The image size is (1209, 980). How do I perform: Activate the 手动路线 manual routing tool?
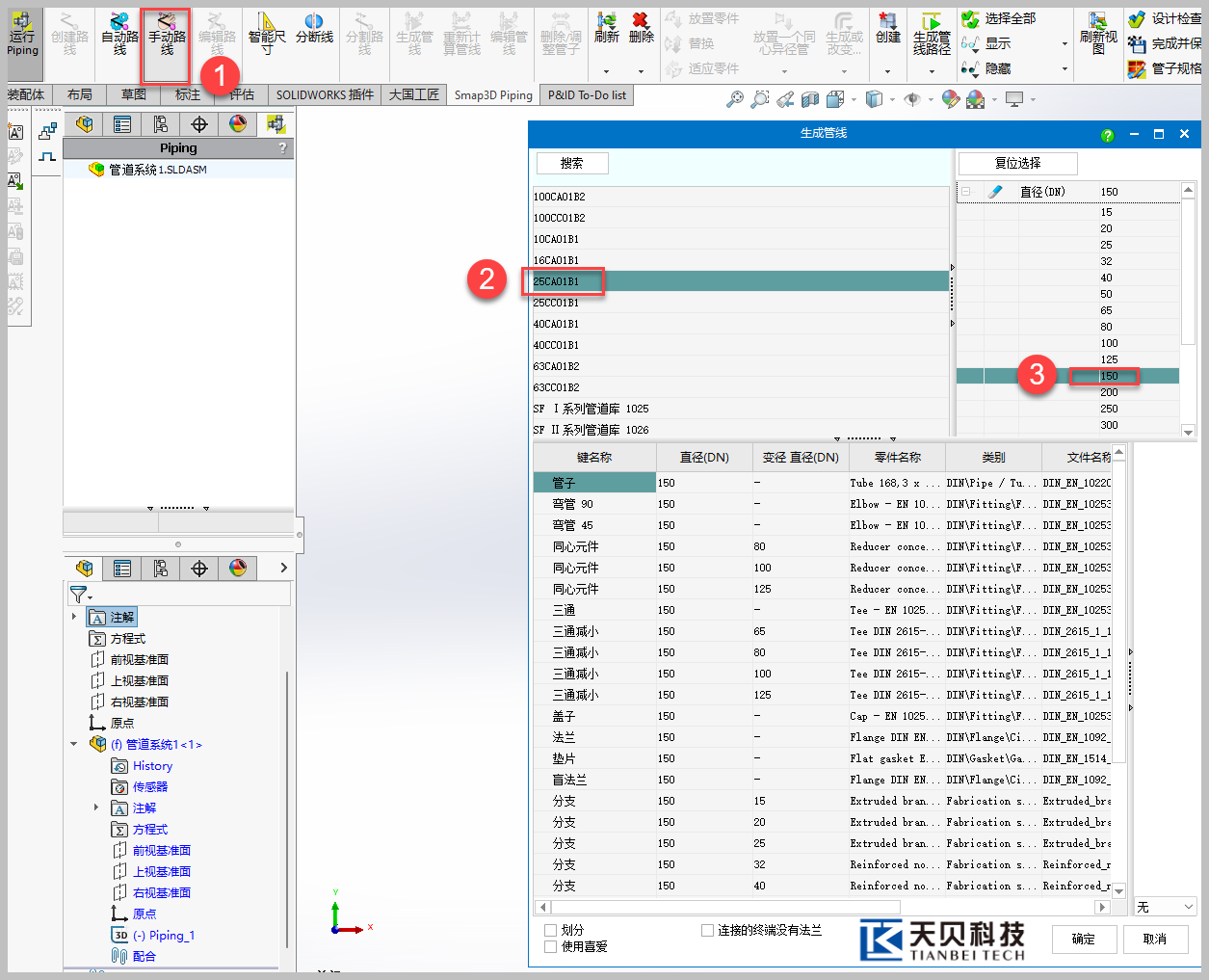click(167, 35)
